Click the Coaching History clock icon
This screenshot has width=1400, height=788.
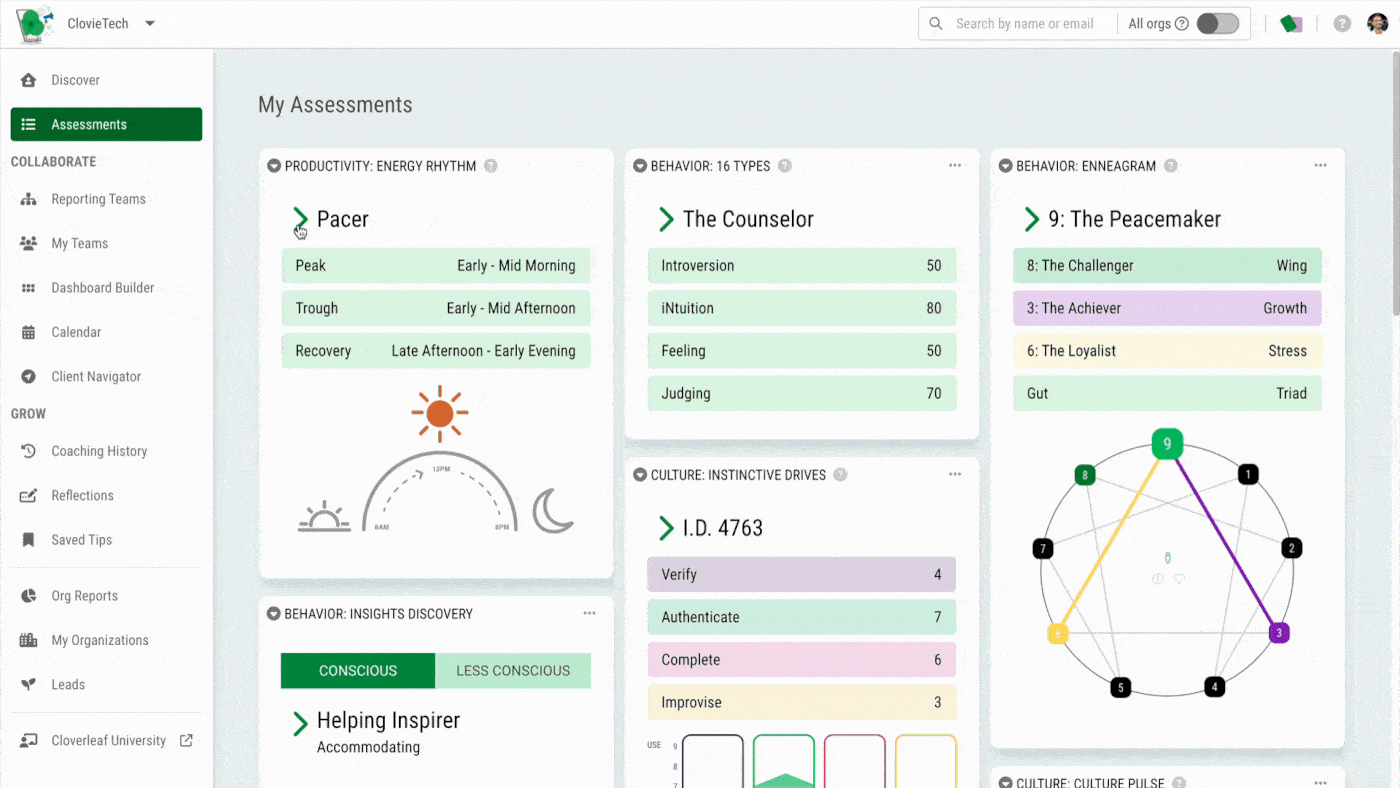click(x=29, y=451)
